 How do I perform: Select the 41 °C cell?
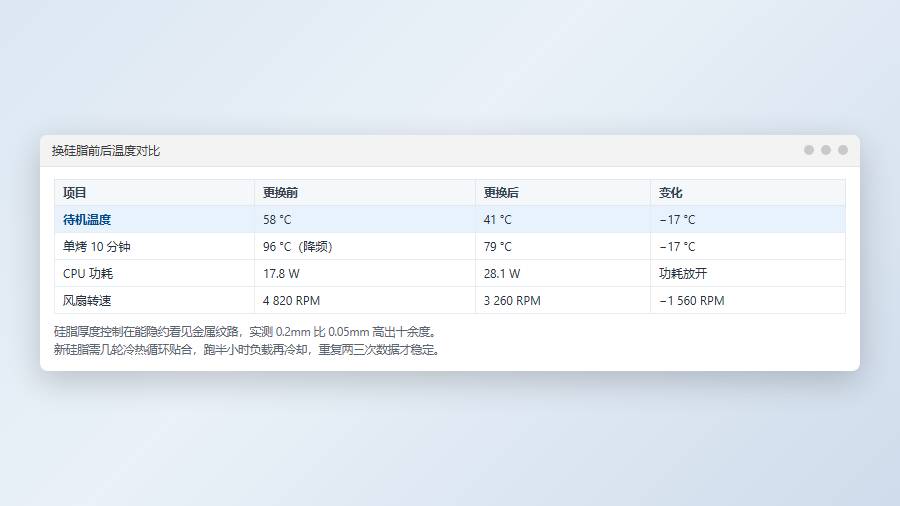(562, 220)
